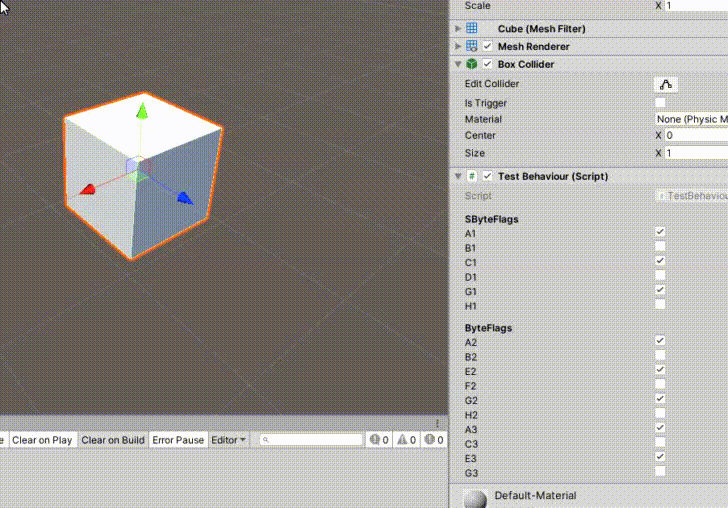Disable the Test Behaviour script checkbox
The image size is (728, 508).
(487, 176)
